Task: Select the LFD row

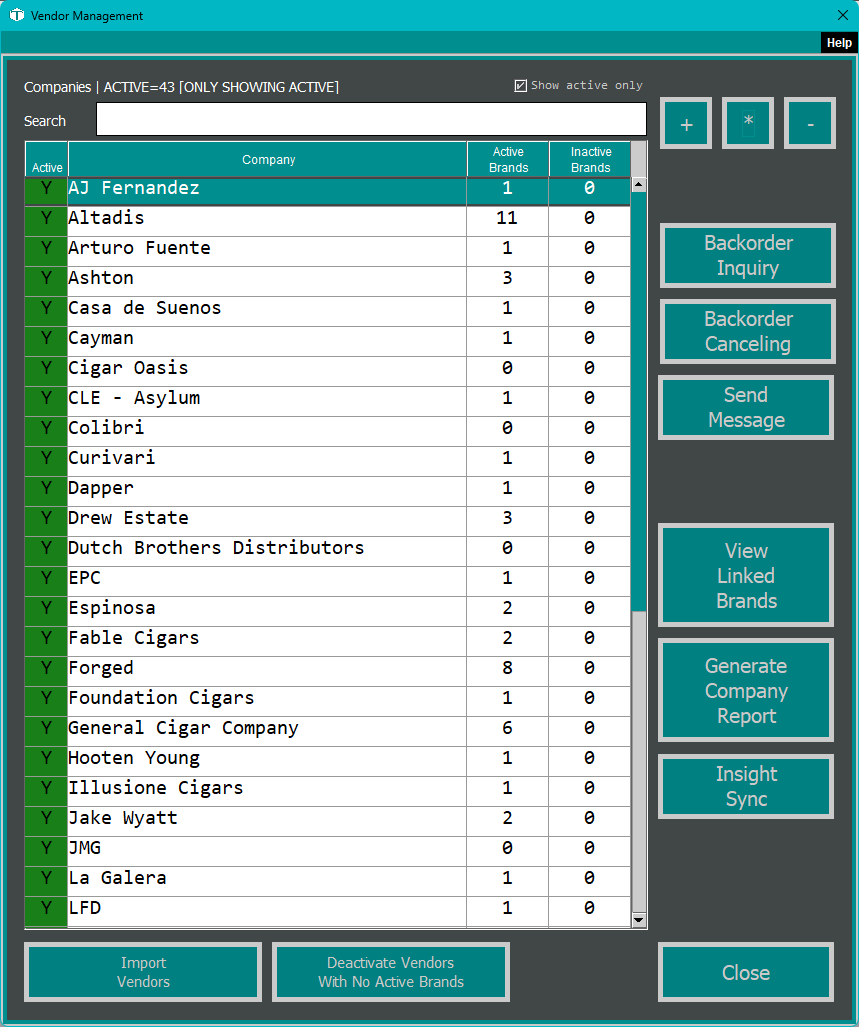Action: click(x=327, y=911)
